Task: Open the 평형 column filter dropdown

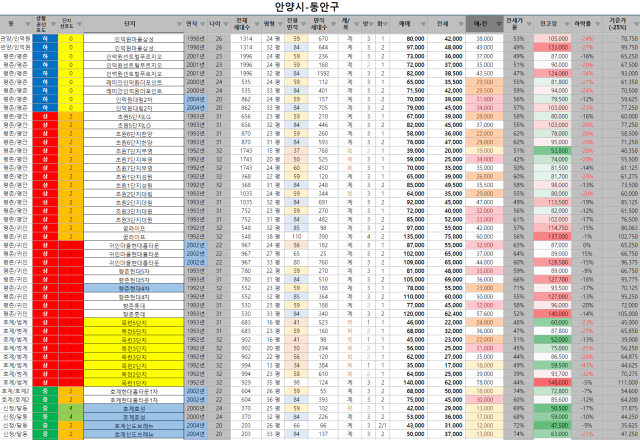Action: (280, 24)
